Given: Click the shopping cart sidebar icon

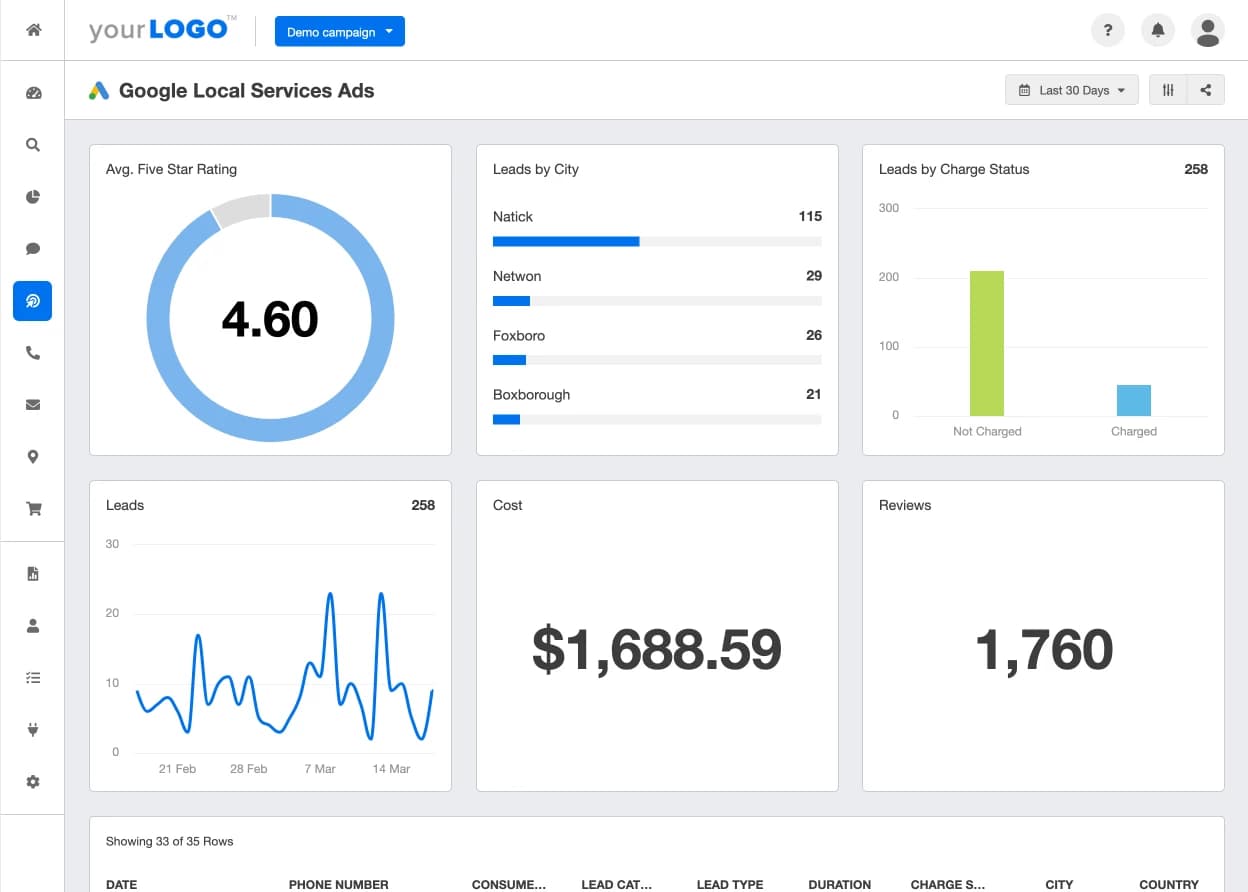Looking at the screenshot, I should pos(33,509).
